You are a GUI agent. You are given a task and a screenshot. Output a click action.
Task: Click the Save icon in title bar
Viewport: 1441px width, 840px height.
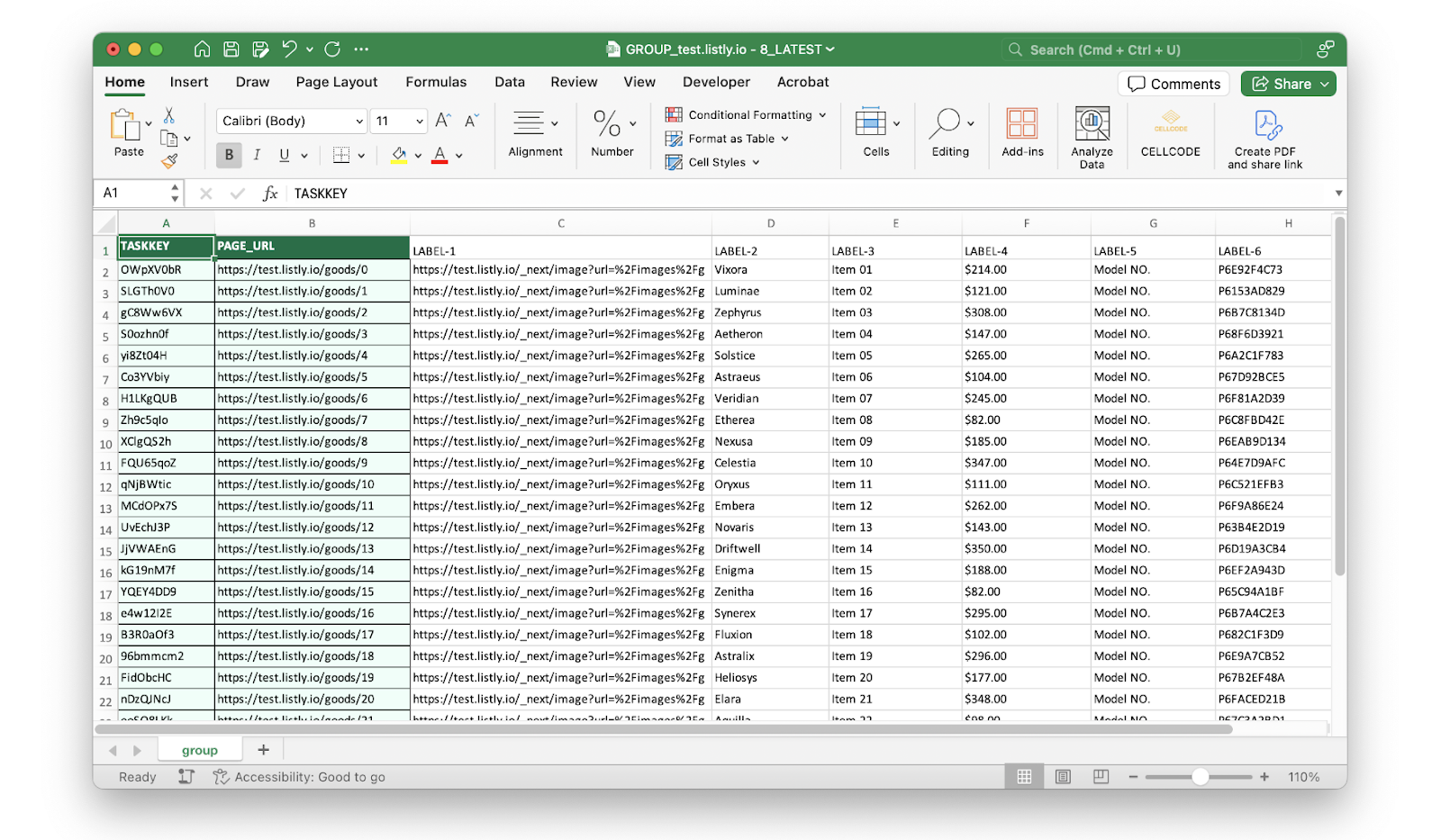(x=231, y=50)
